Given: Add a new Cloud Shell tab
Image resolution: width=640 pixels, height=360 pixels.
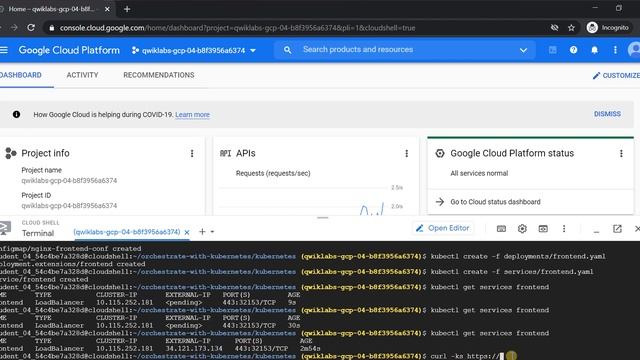Looking at the screenshot, I should pos(202,232).
